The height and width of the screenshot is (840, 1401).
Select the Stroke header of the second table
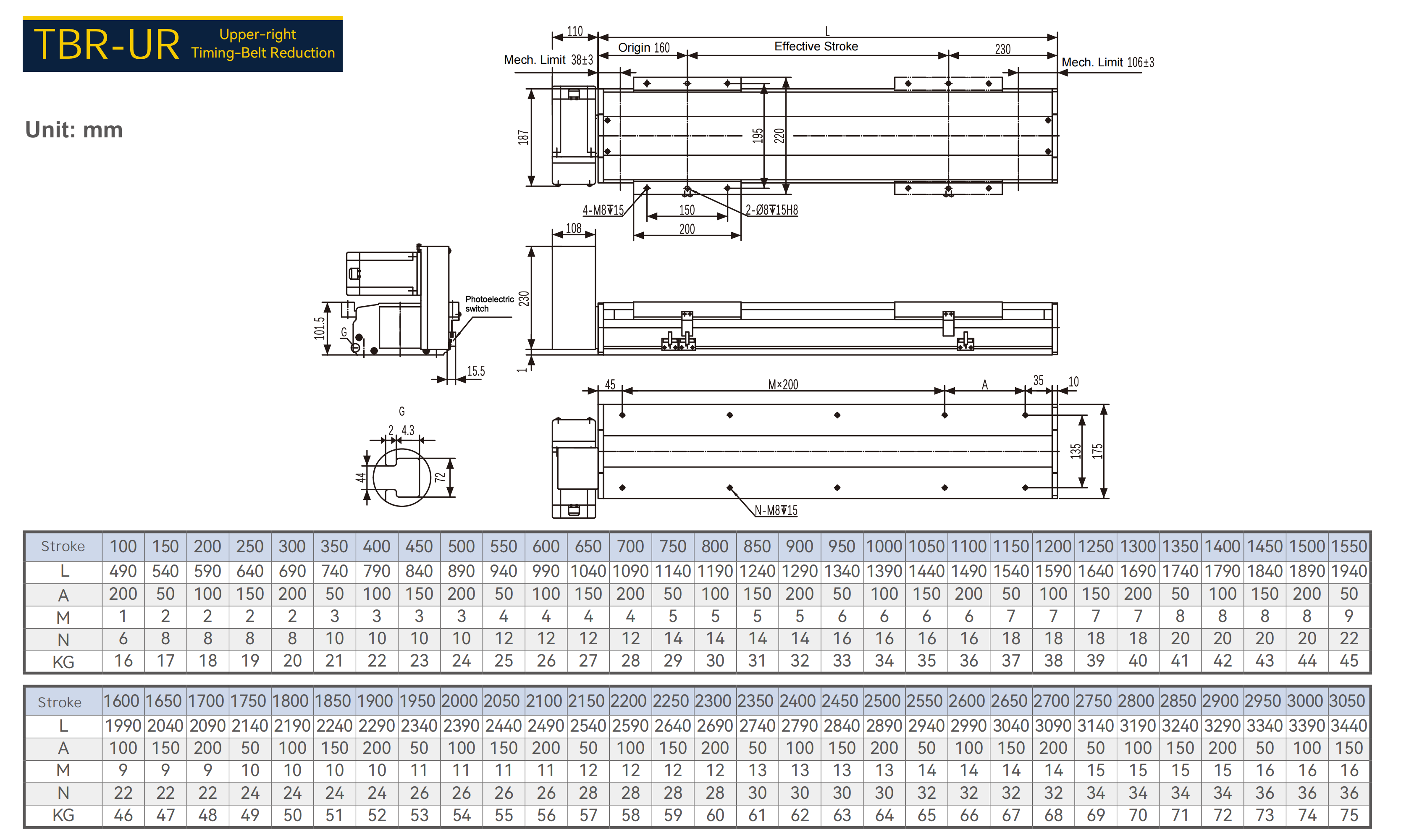[x=59, y=703]
